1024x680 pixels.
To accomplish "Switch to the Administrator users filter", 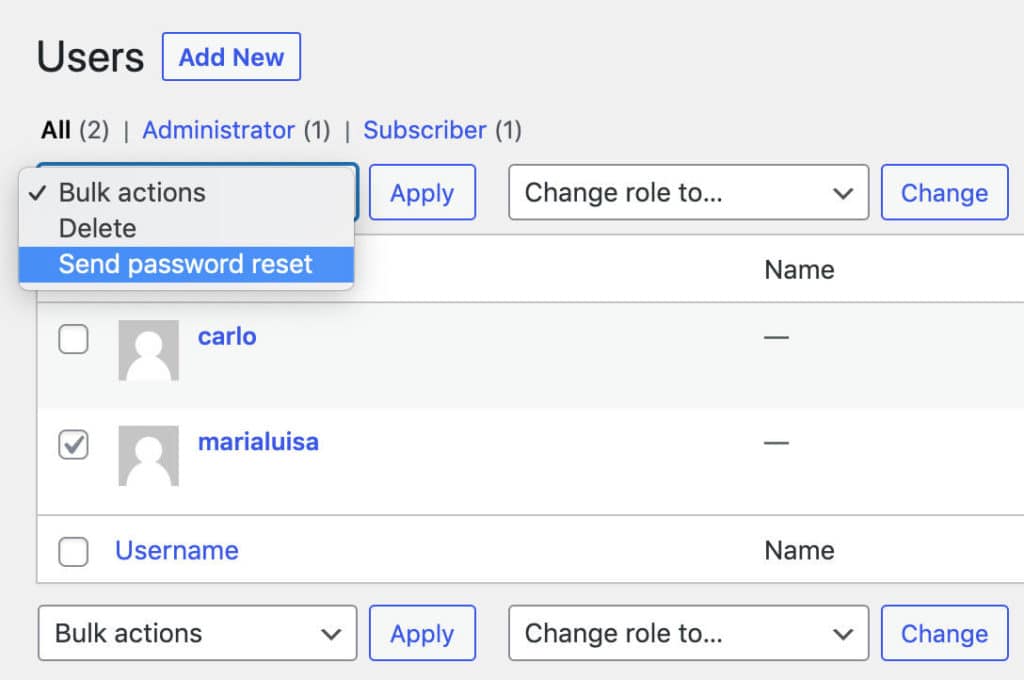I will tap(218, 130).
